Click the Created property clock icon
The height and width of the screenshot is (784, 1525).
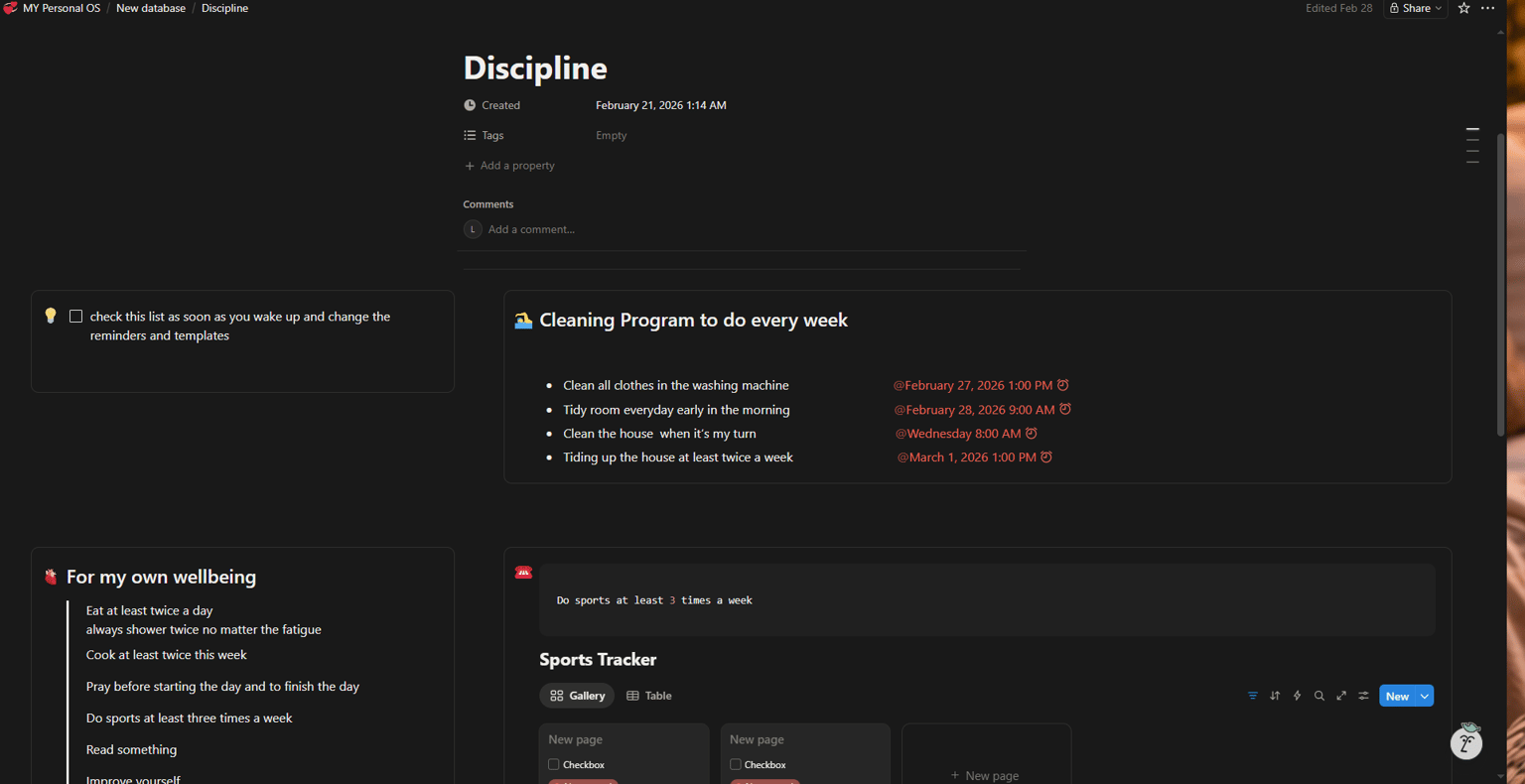(x=470, y=105)
